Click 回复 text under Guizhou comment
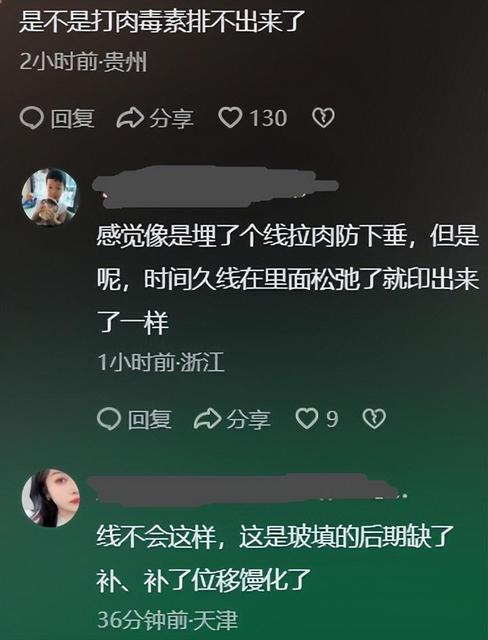Screen dimensions: 488x640 73,118
